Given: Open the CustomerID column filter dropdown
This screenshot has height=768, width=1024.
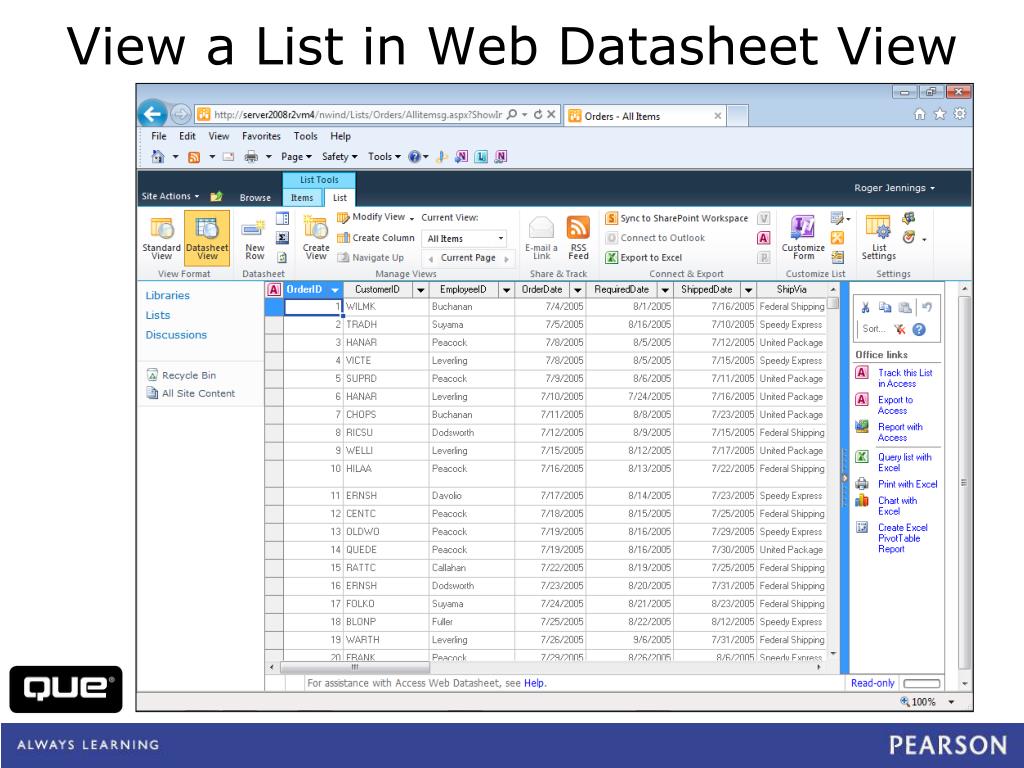Looking at the screenshot, I should pos(421,290).
